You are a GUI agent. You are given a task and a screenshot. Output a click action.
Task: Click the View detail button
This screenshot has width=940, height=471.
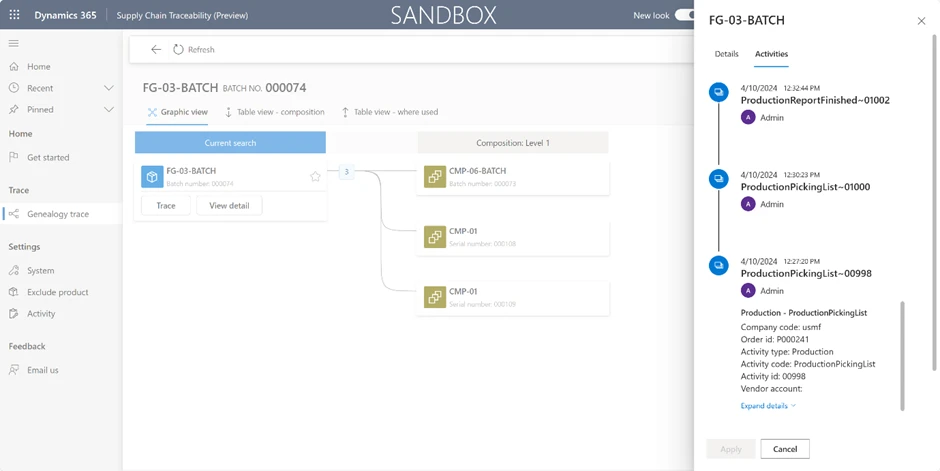coord(229,205)
